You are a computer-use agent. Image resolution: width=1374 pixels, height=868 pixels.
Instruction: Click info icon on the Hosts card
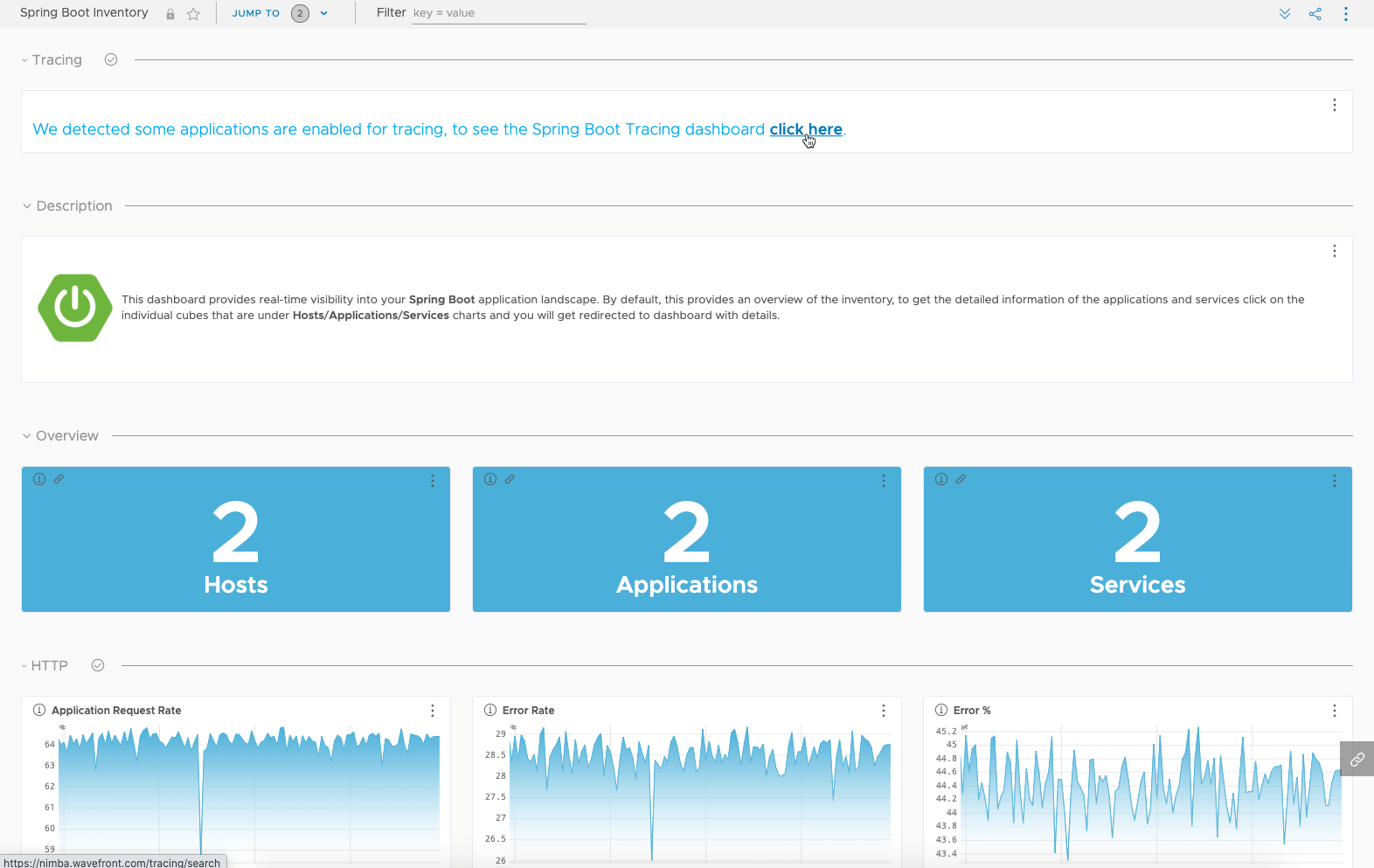(x=39, y=479)
